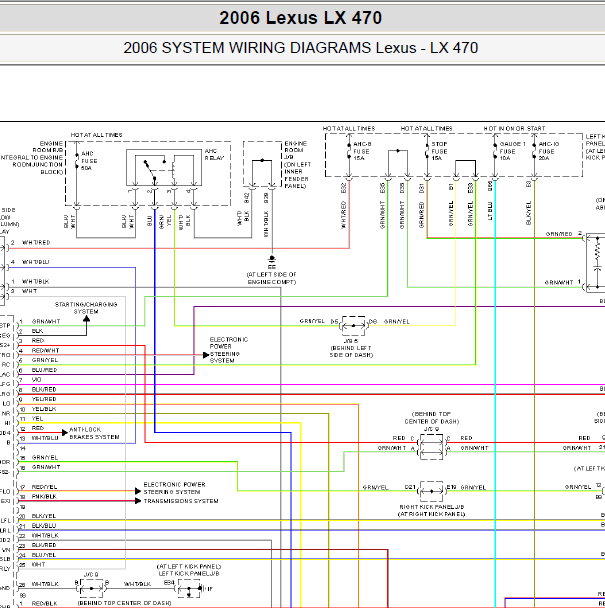Click pin 24 BLU/YEL wire label
605x608 pixels.
point(44,555)
